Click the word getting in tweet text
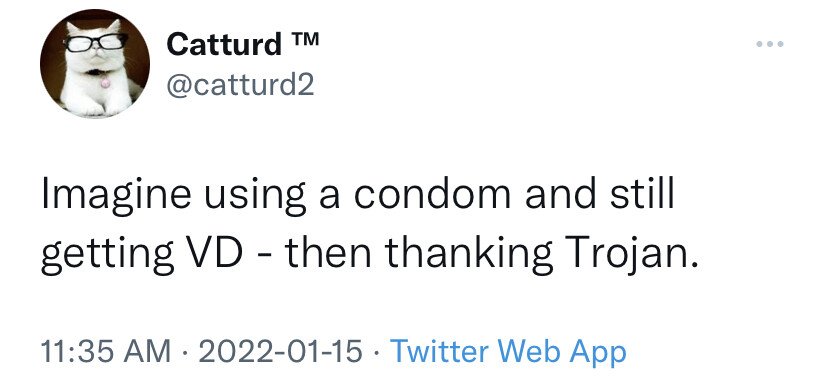Screen dimensions: 828x383 pos(107,256)
